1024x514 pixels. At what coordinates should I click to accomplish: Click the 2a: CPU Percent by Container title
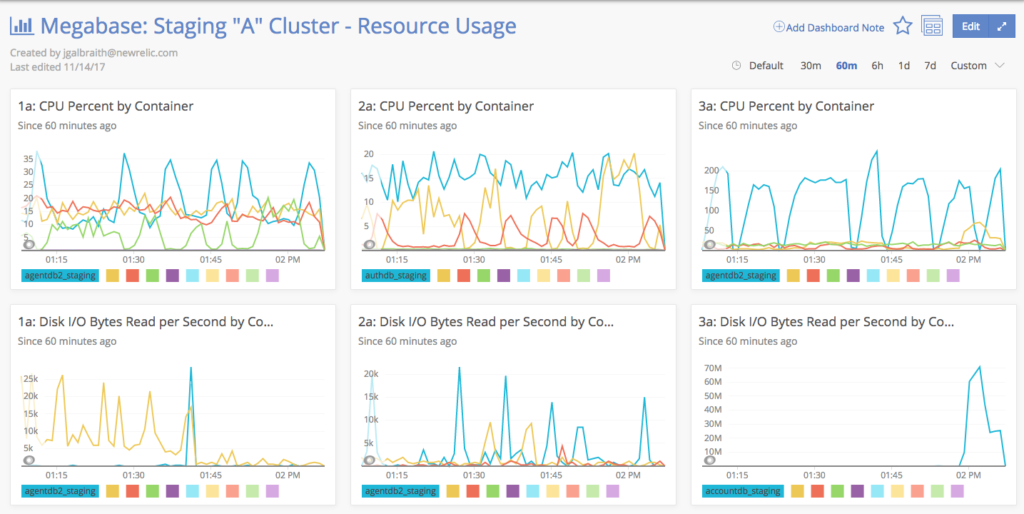point(446,106)
